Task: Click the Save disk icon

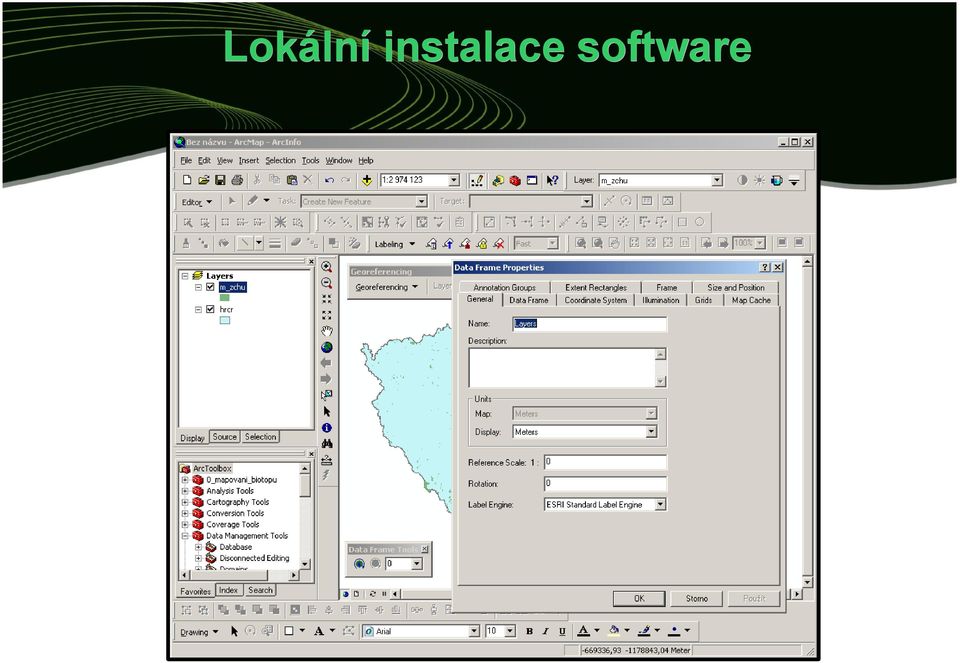Action: tap(220, 180)
